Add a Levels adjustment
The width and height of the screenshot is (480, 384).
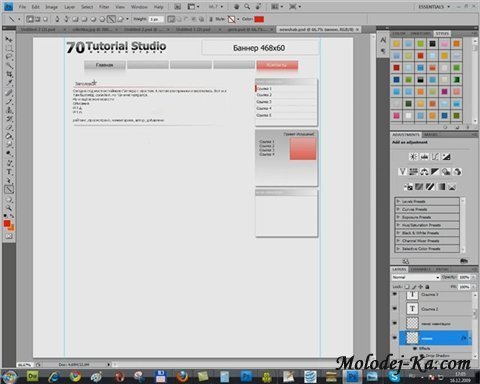[x=424, y=157]
